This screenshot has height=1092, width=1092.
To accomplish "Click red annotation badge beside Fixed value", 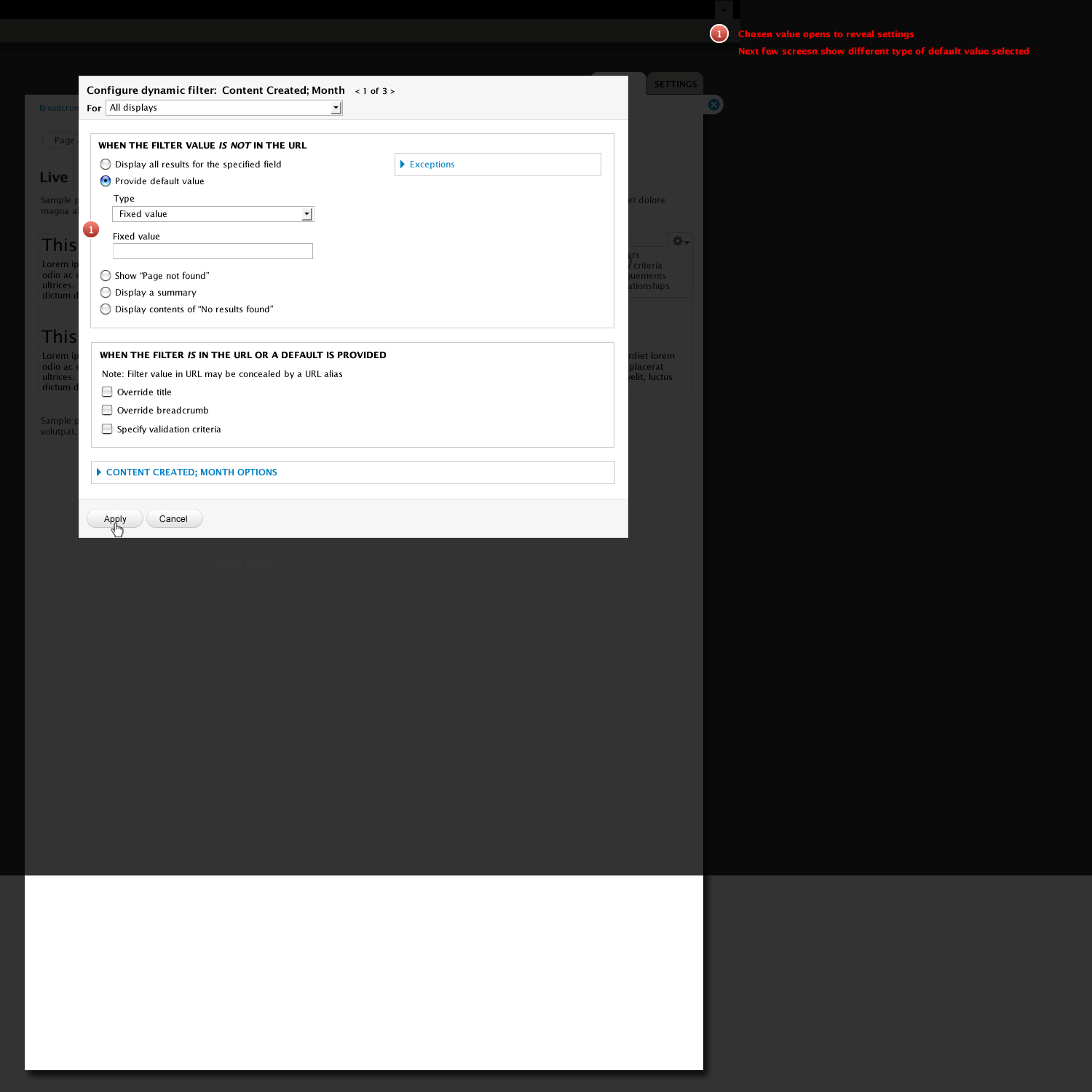I will tap(91, 229).
